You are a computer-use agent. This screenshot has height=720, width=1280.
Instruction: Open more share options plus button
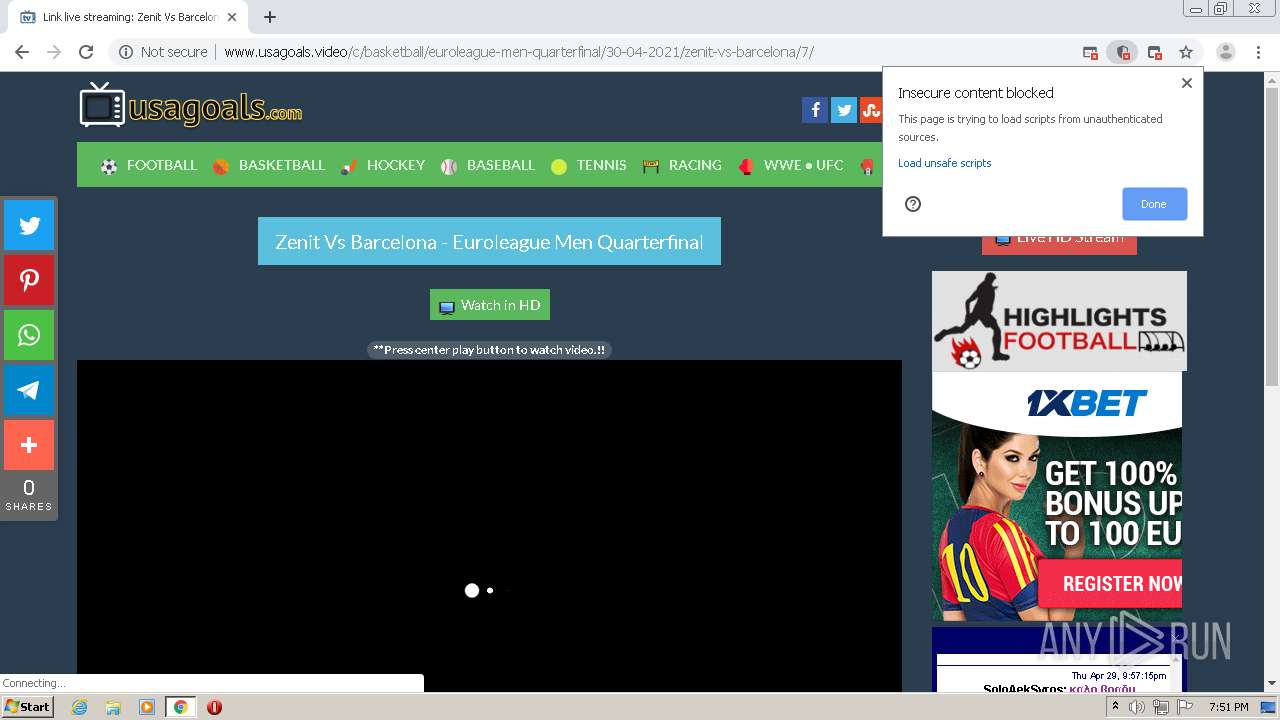pyautogui.click(x=29, y=445)
